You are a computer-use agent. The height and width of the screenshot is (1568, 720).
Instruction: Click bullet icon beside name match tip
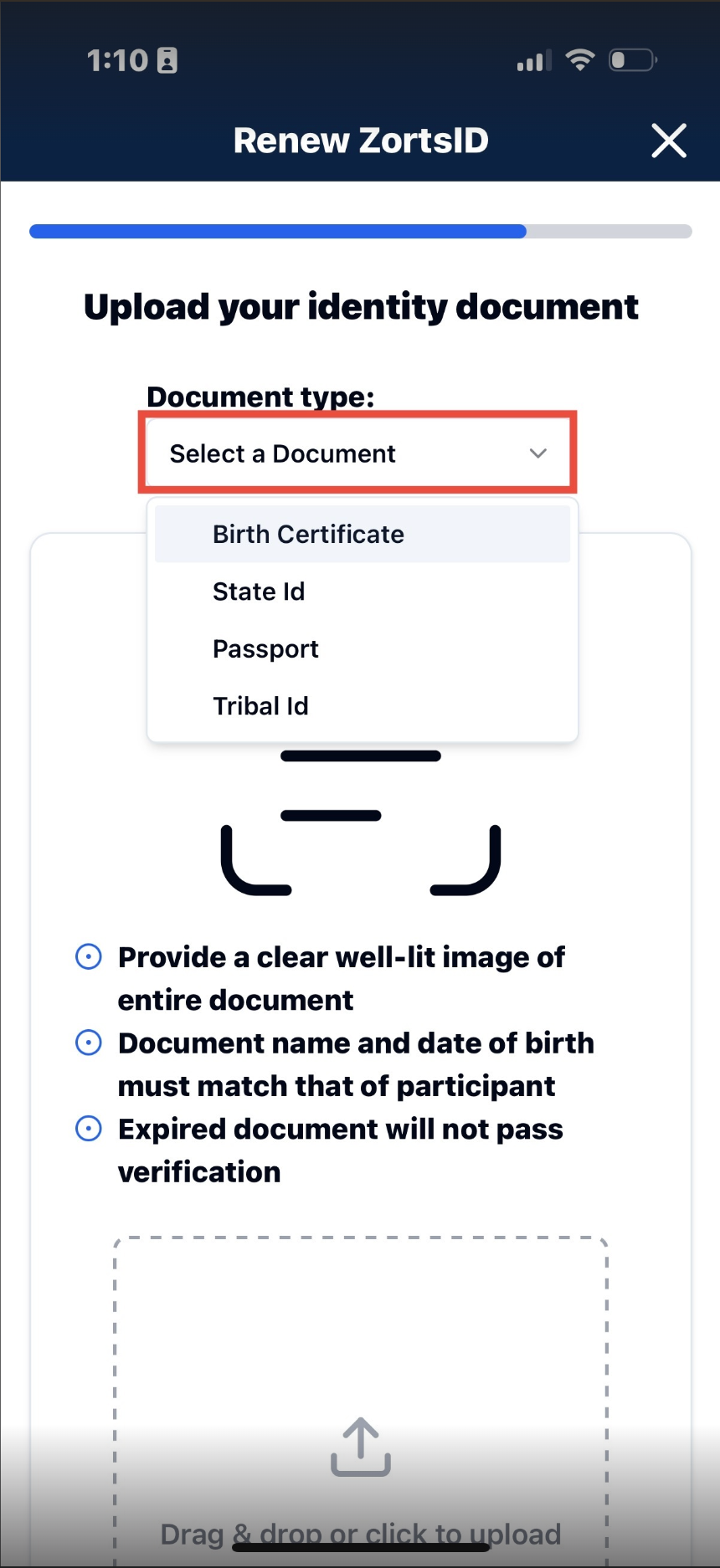coord(89,1043)
